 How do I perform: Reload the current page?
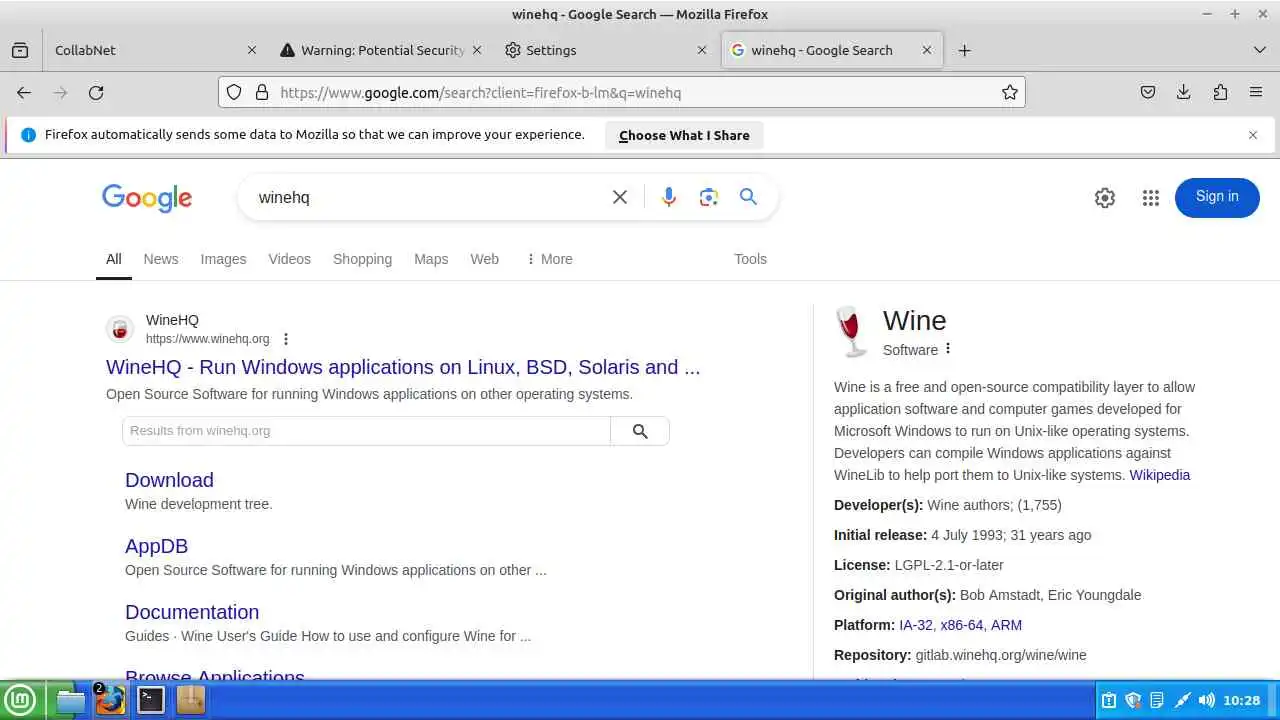[96, 92]
